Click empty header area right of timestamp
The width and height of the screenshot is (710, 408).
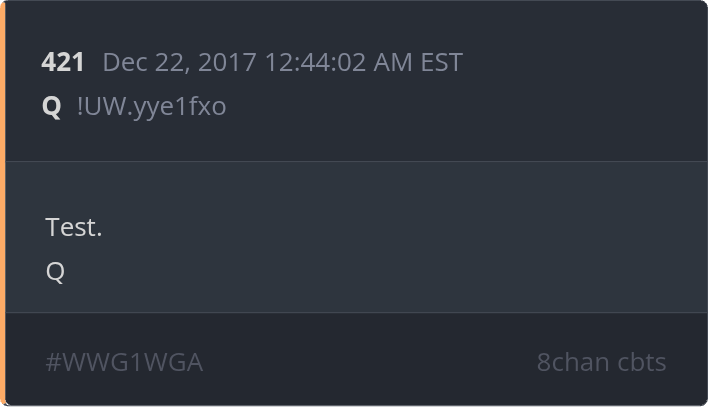[x=584, y=62]
